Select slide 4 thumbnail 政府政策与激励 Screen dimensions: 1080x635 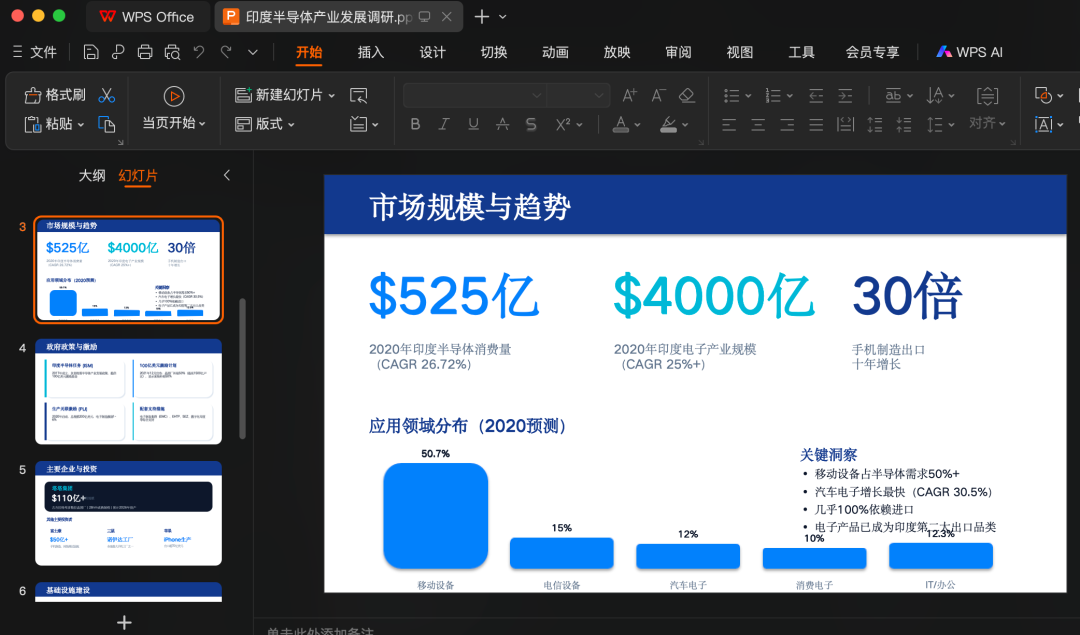coord(128,391)
